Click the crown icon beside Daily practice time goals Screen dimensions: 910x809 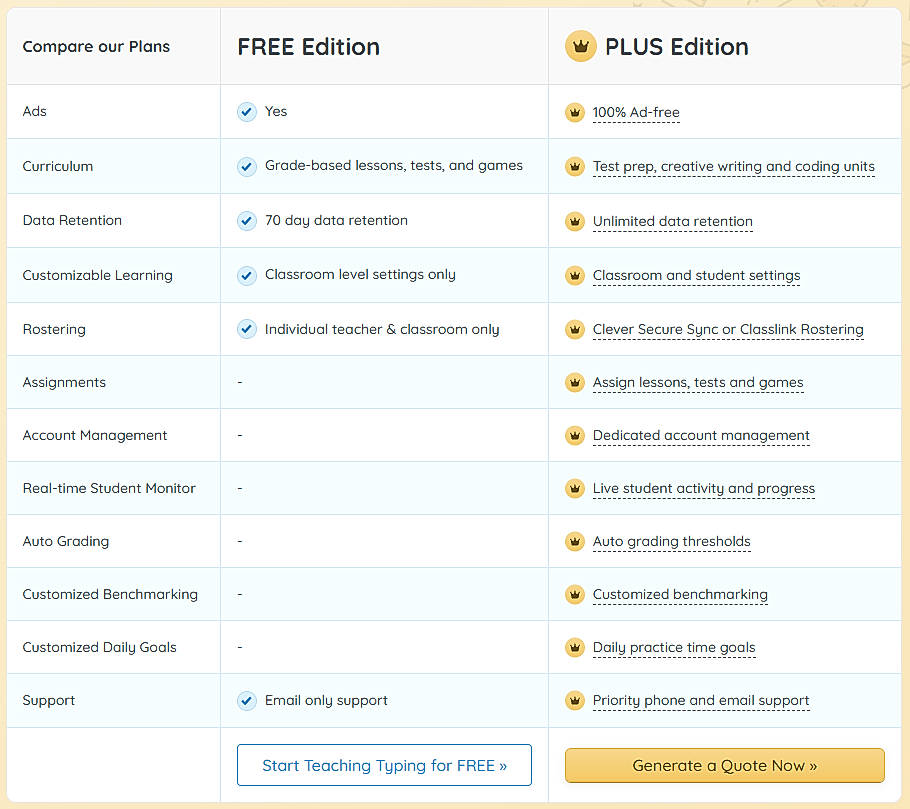(x=575, y=647)
